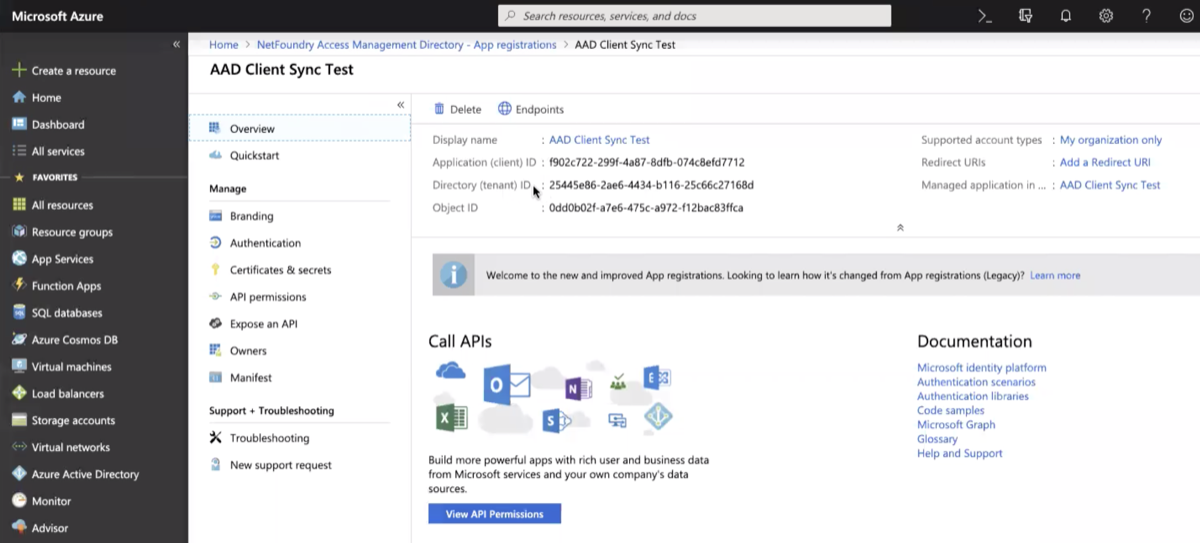Viewport: 1200px width, 543px height.
Task: Collapse the app registration menu pane
Action: 400,105
